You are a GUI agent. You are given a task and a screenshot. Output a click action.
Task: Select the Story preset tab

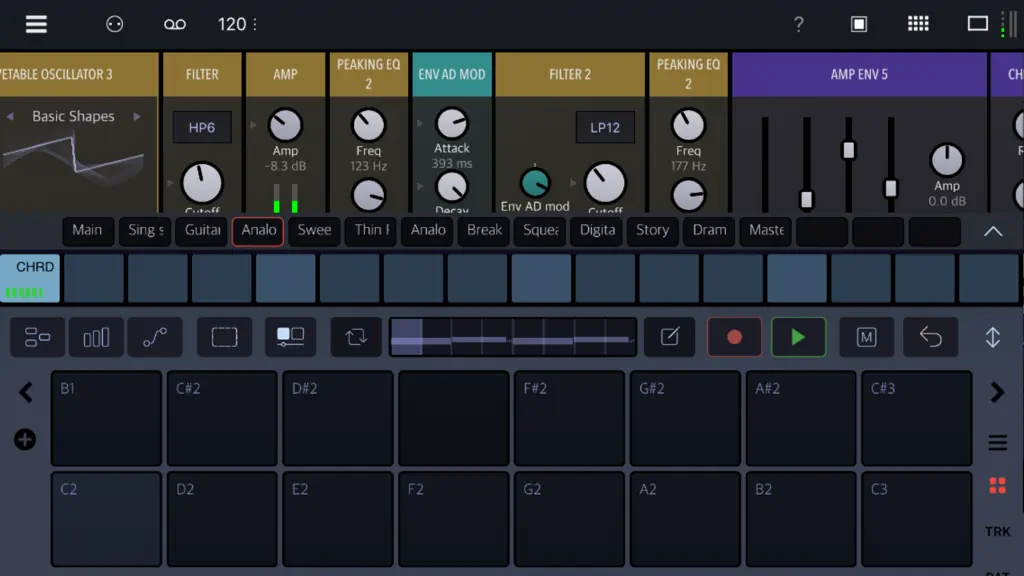click(x=652, y=231)
